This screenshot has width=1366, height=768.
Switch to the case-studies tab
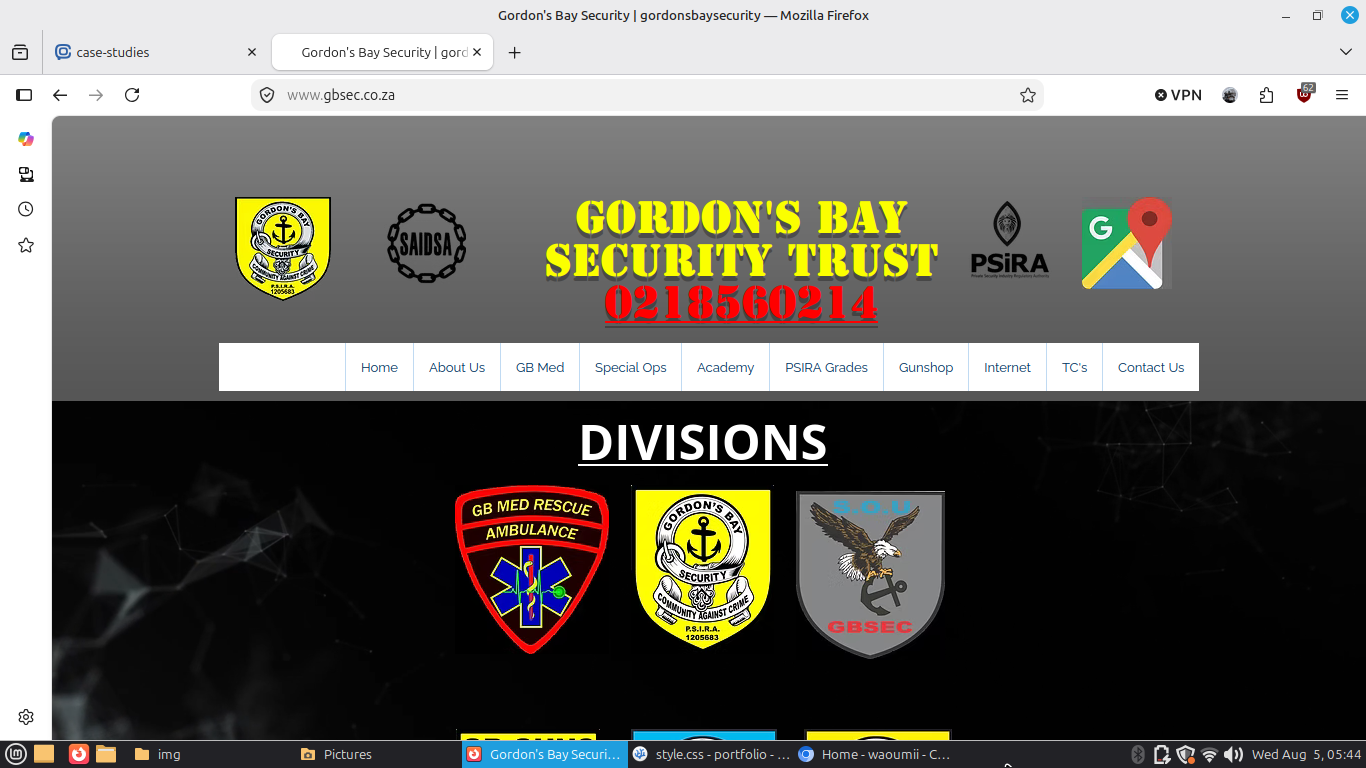click(x=157, y=52)
